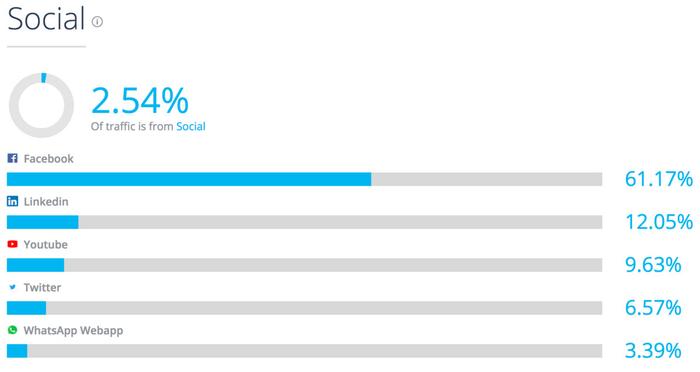Select the Twitter label
The width and height of the screenshot is (700, 372).
click(x=42, y=288)
